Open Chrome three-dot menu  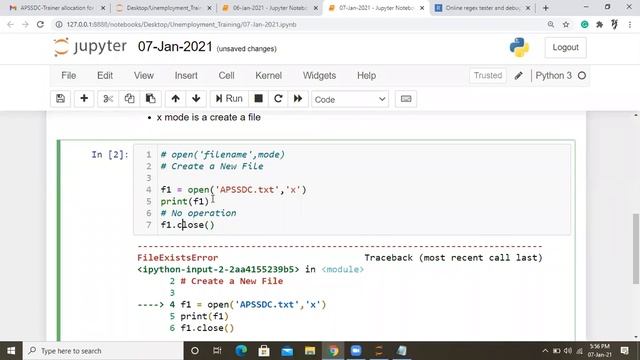coord(630,24)
